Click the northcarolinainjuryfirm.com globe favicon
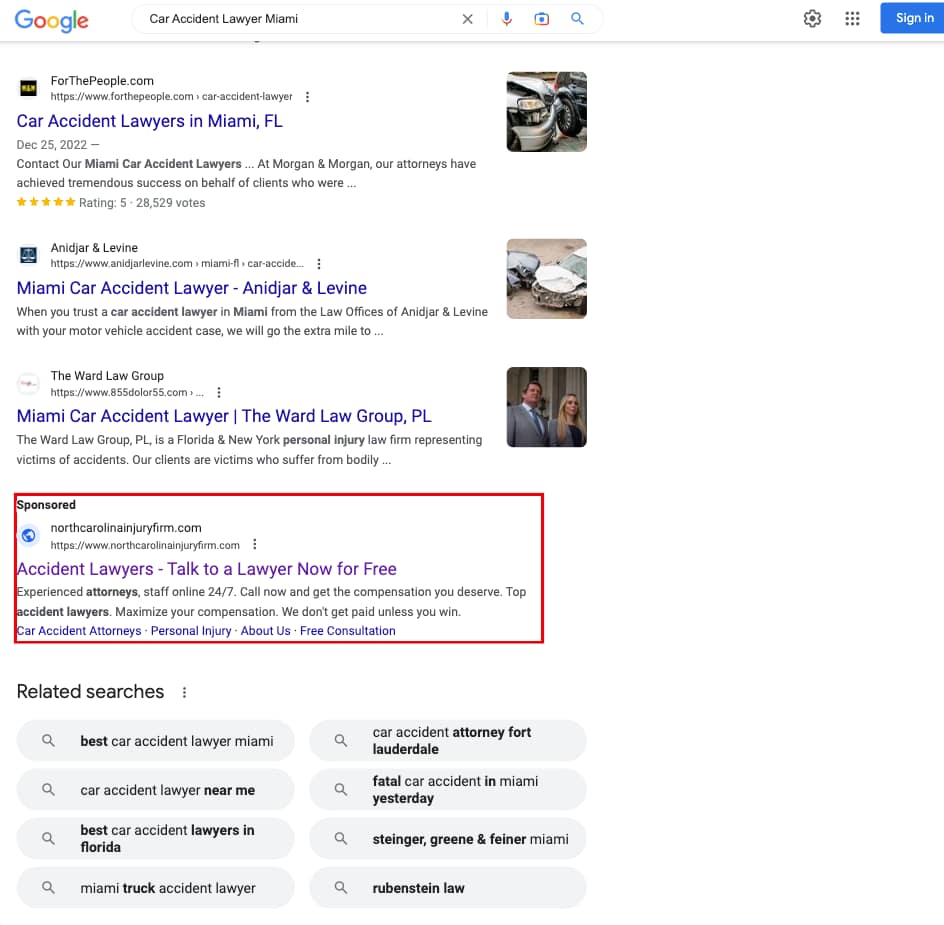Viewport: 944px width, 925px height. (28, 535)
